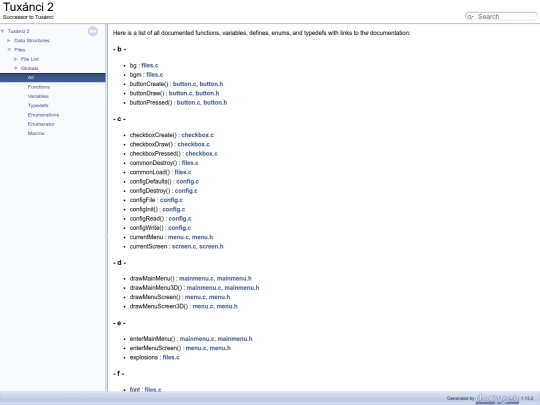Click the '- d -' section heading

pyautogui.click(x=119, y=263)
